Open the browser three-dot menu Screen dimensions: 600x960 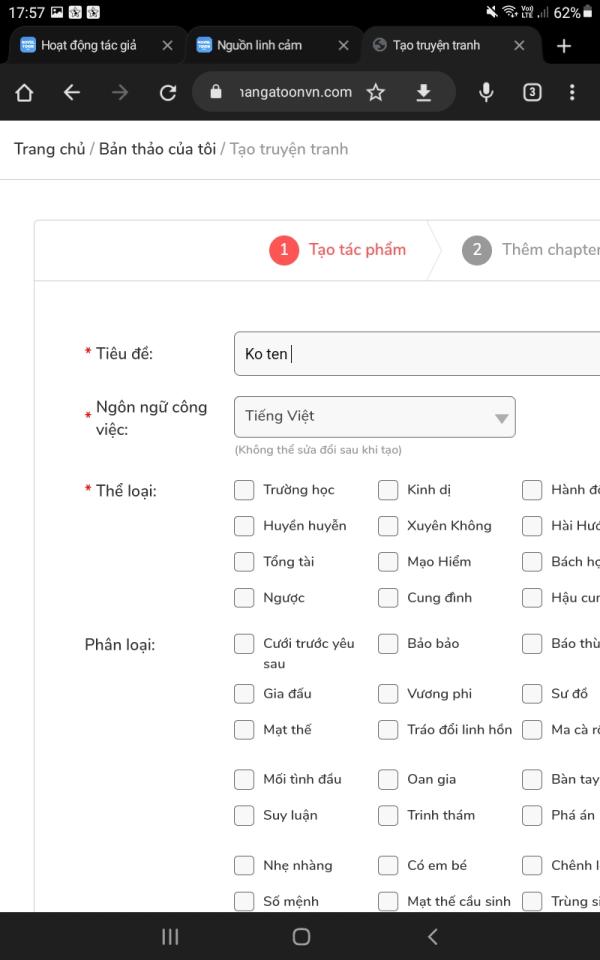(x=572, y=92)
